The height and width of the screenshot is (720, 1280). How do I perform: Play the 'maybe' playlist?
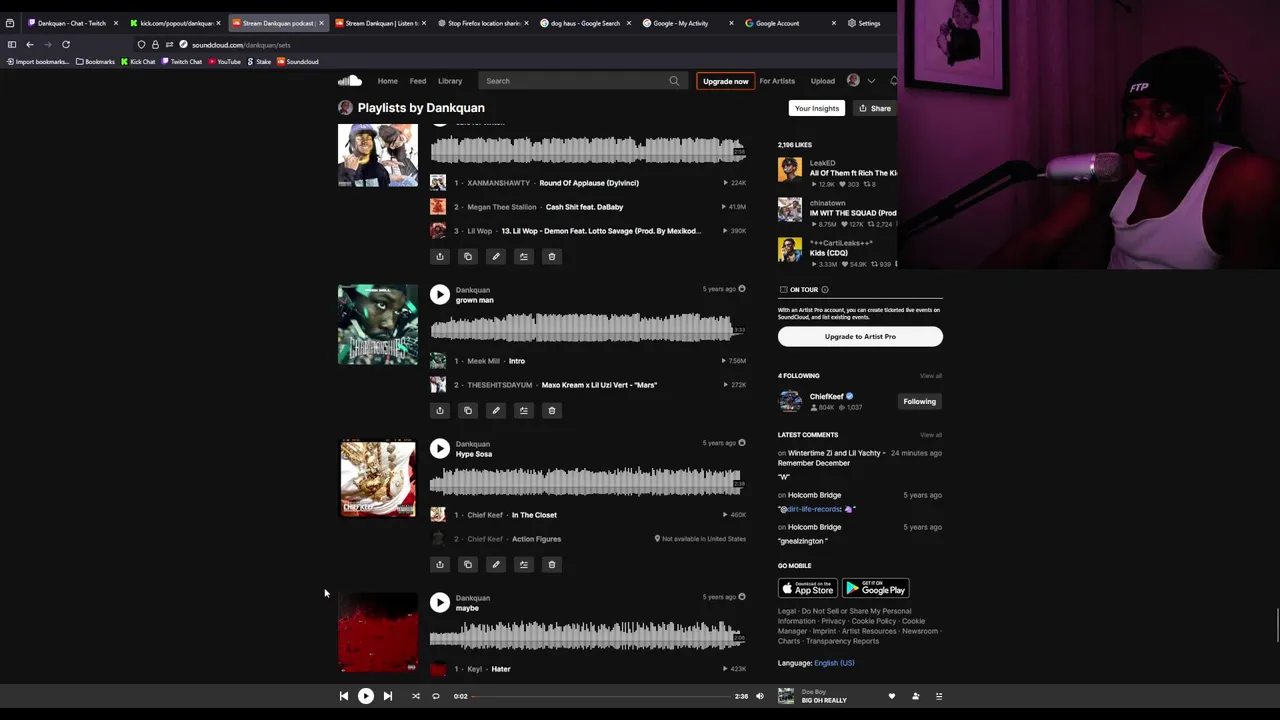click(440, 602)
